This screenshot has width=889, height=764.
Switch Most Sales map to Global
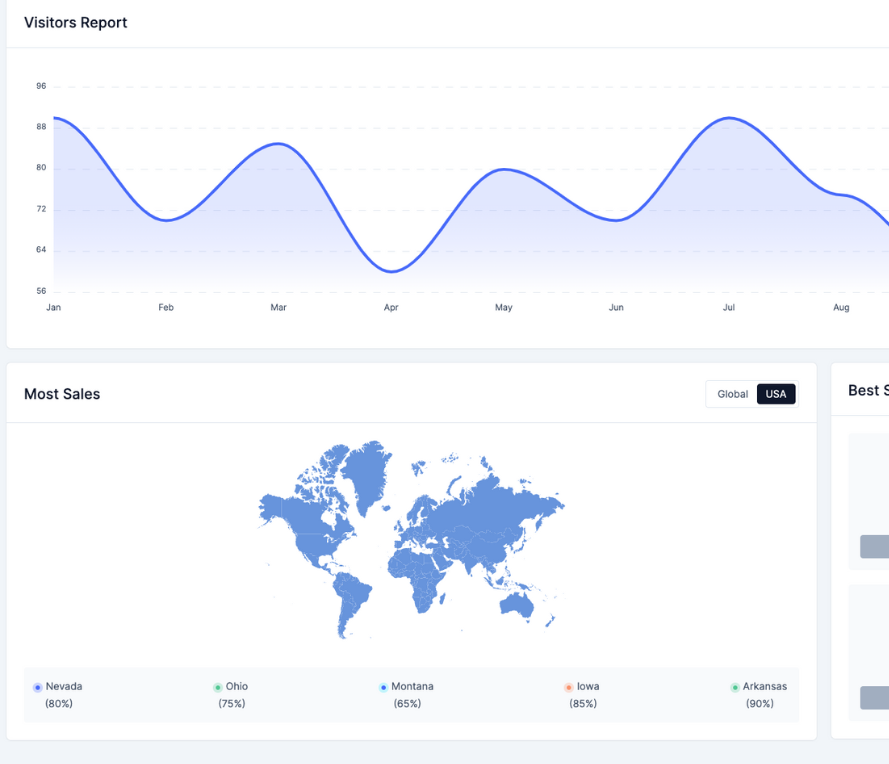click(x=732, y=394)
